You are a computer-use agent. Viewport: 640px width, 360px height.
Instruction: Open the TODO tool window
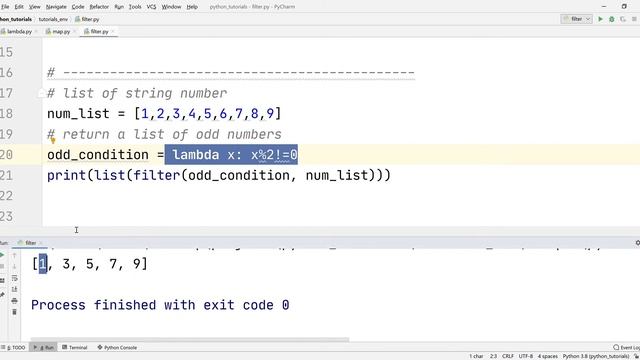(13, 347)
